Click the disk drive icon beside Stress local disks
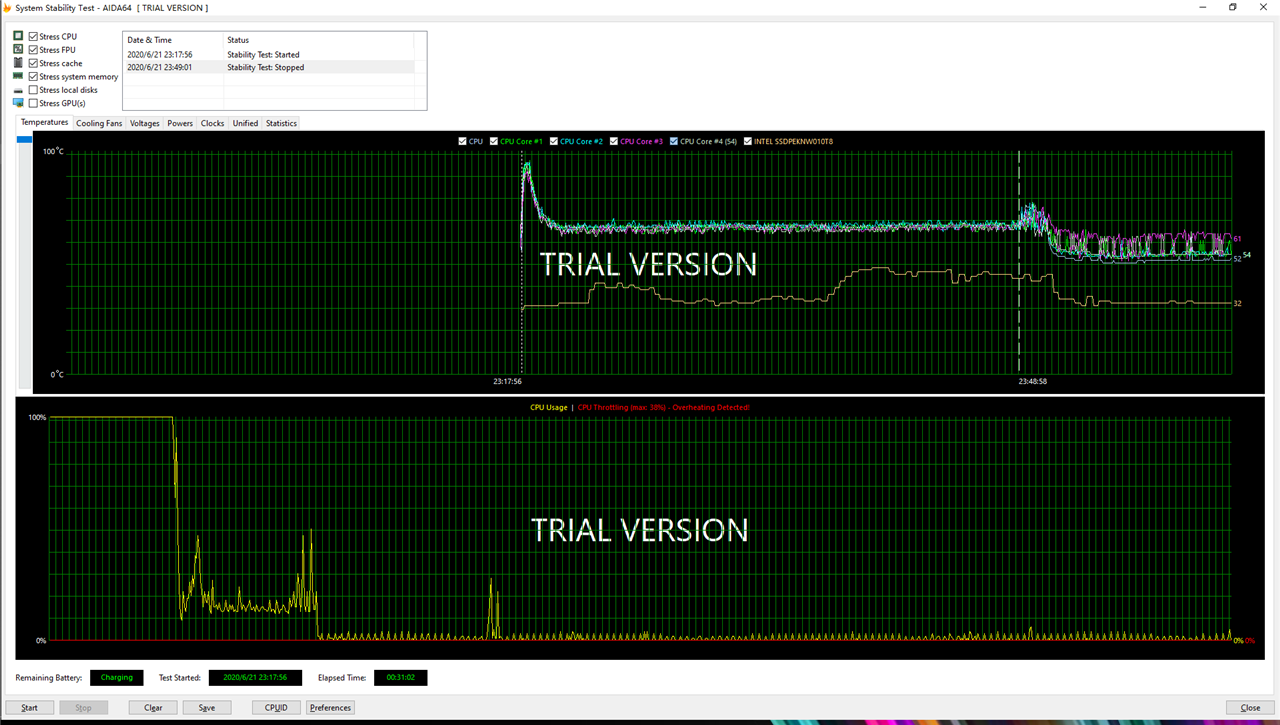Viewport: 1280px width, 725px height. click(18, 90)
